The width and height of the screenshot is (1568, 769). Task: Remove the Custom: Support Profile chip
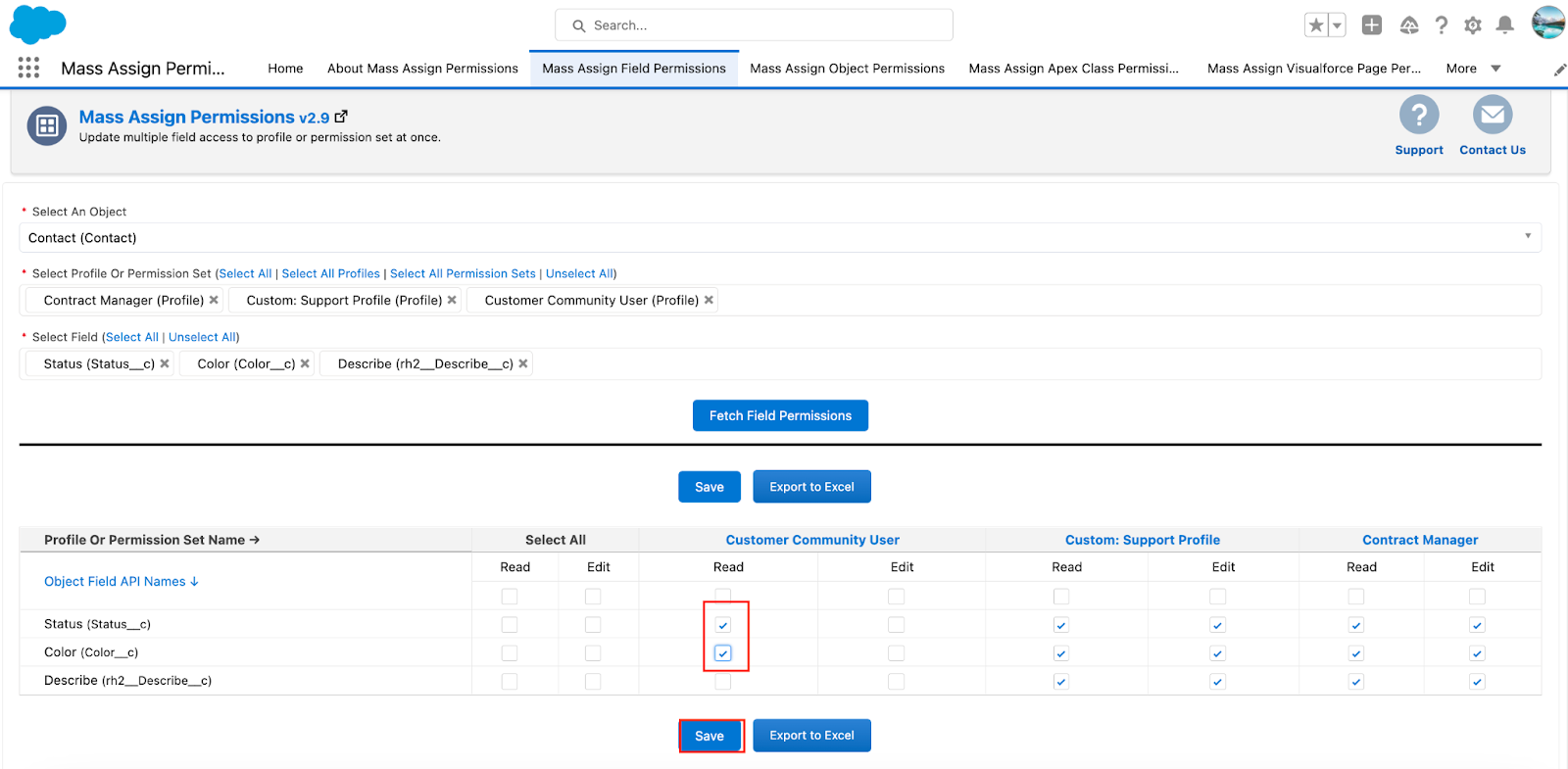(452, 300)
